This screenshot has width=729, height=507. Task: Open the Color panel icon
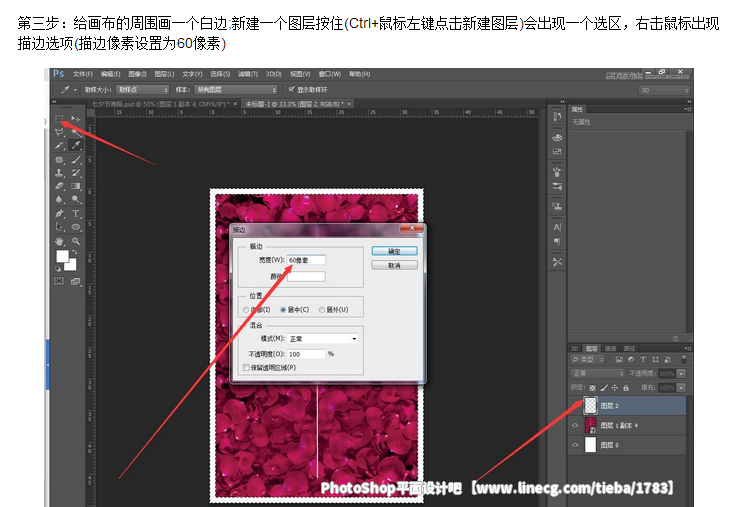tap(557, 138)
